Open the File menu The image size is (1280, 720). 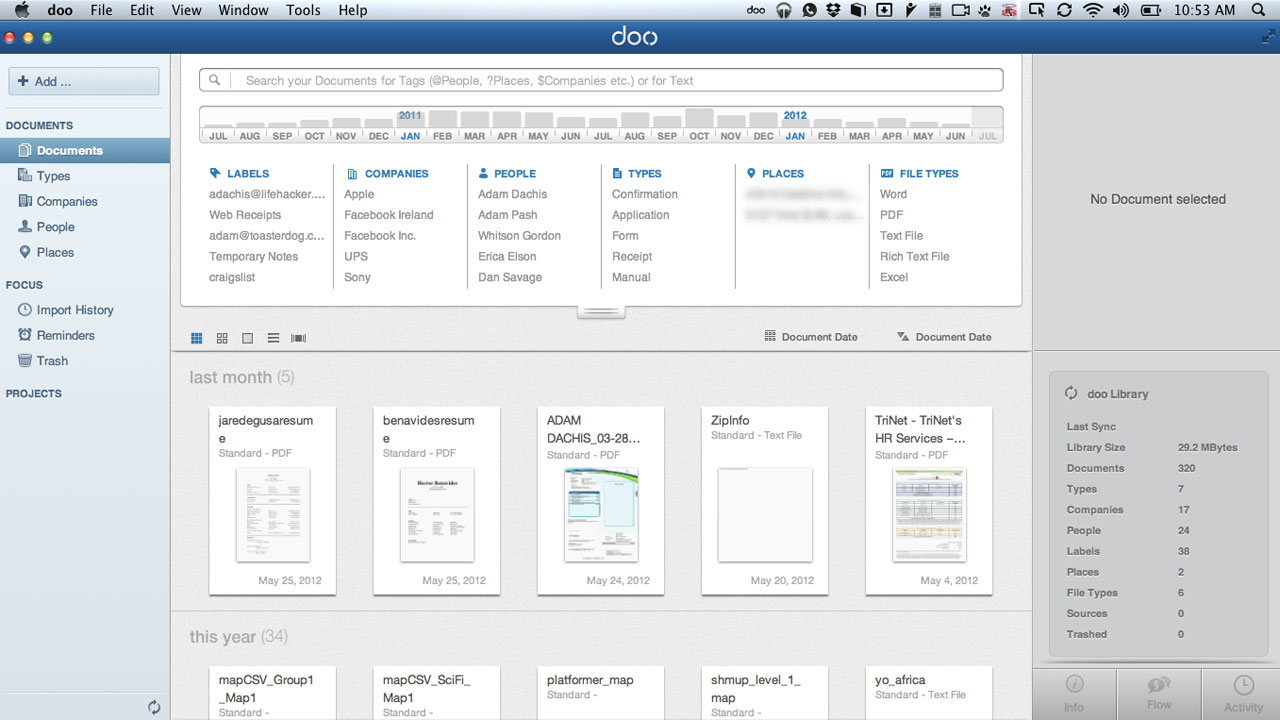(x=101, y=10)
